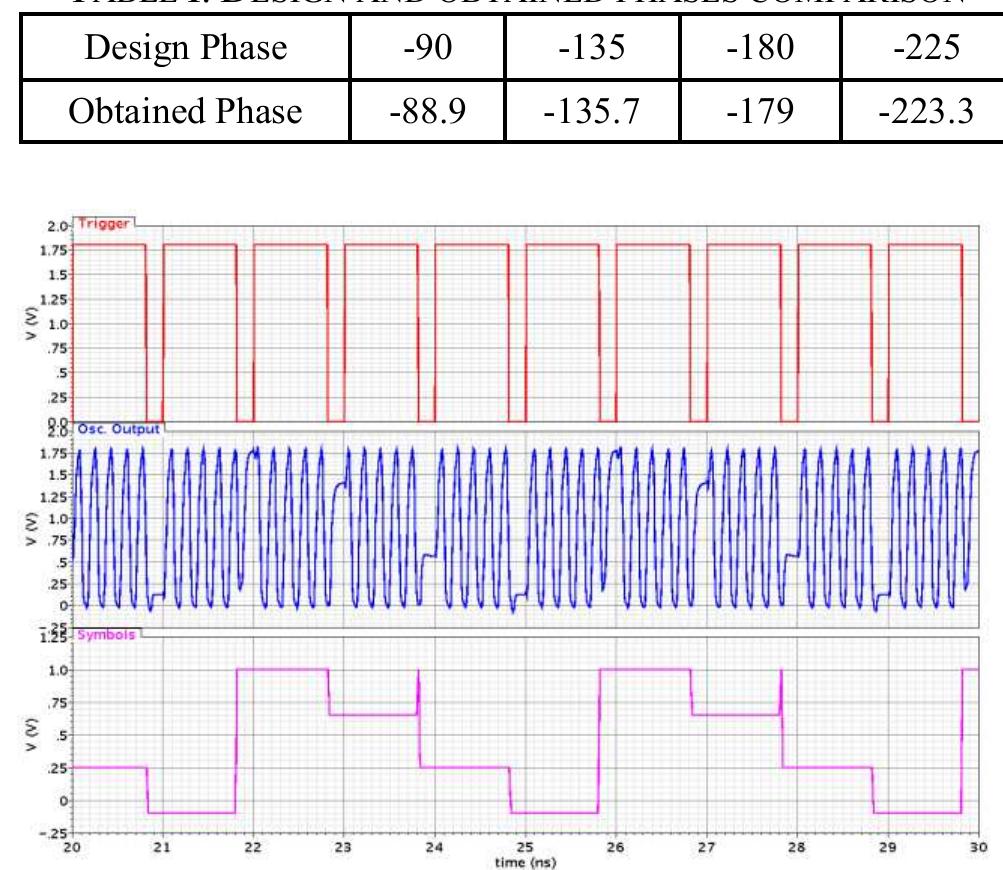Click the Design Phase row header
The image size is (1003, 870).
(x=184, y=49)
